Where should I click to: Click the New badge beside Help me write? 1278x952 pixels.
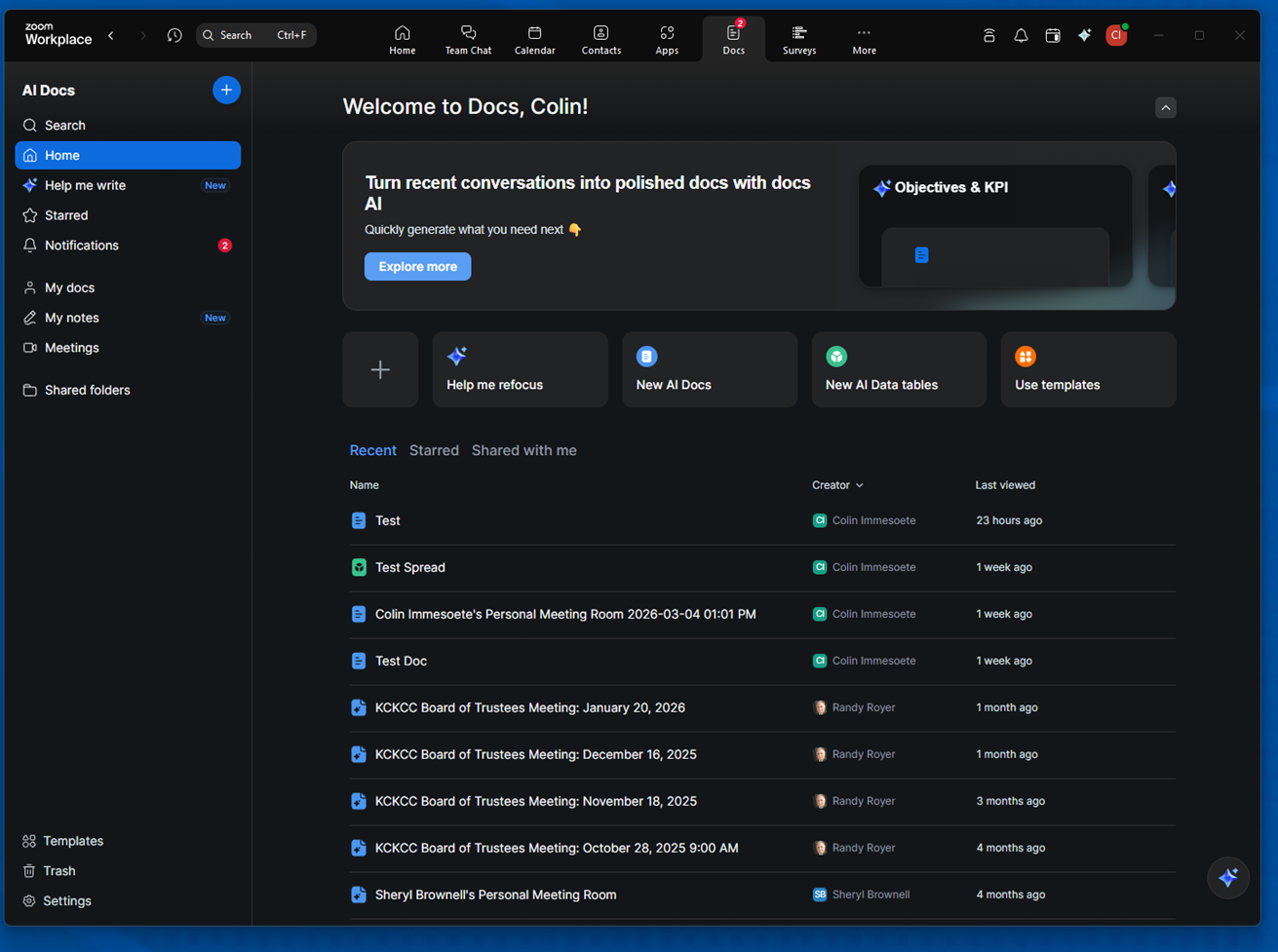[215, 185]
